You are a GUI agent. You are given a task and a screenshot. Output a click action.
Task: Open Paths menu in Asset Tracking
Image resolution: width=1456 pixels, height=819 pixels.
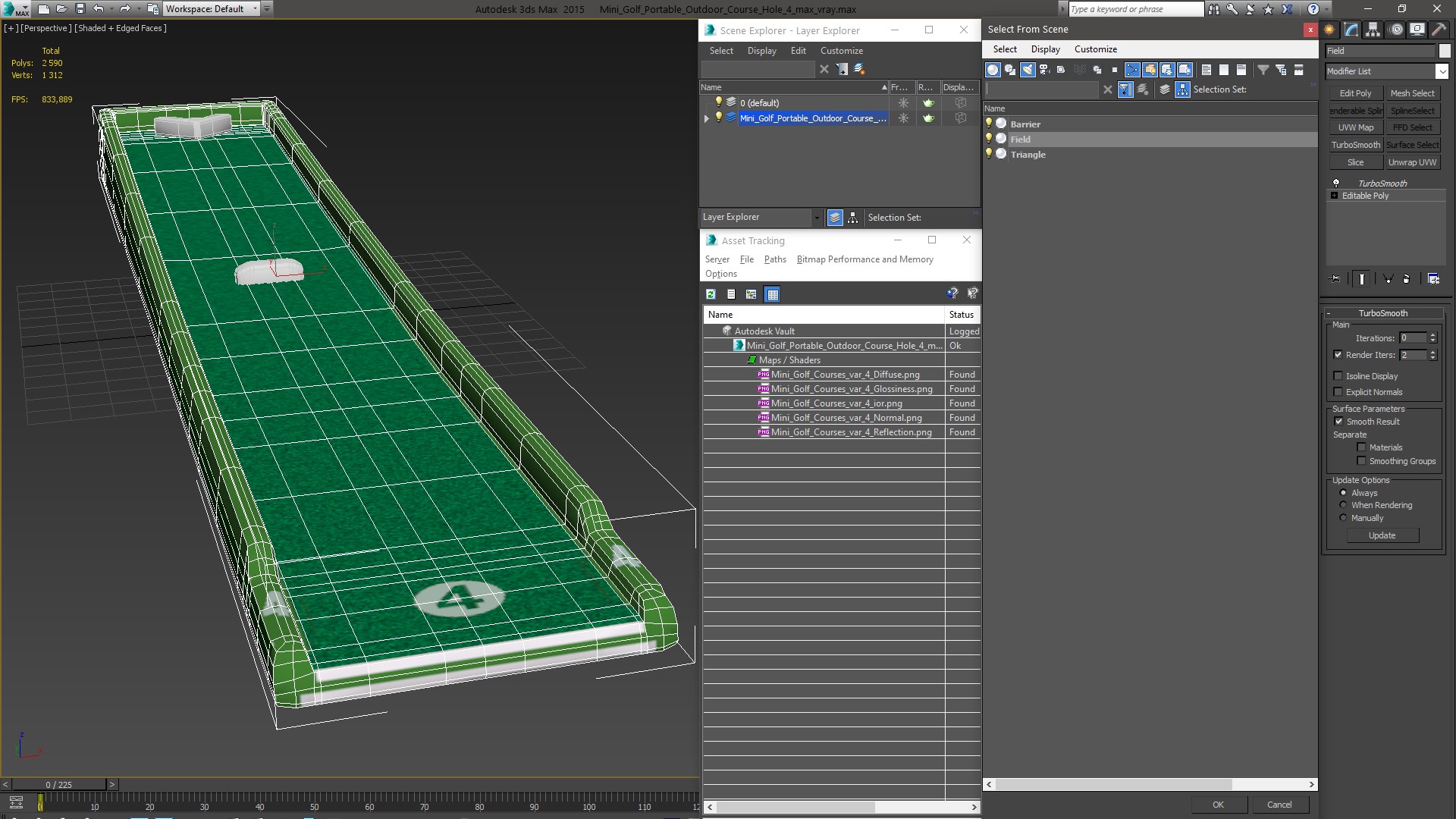click(775, 259)
